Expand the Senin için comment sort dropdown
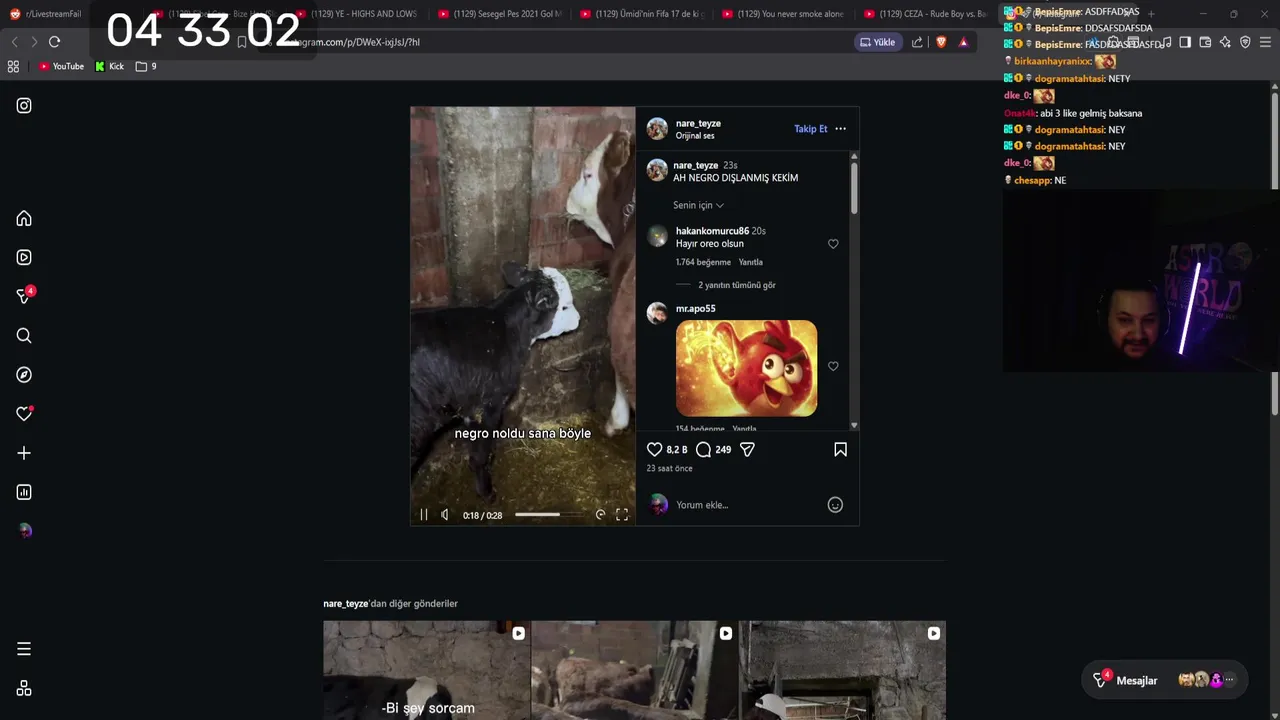 [x=698, y=205]
